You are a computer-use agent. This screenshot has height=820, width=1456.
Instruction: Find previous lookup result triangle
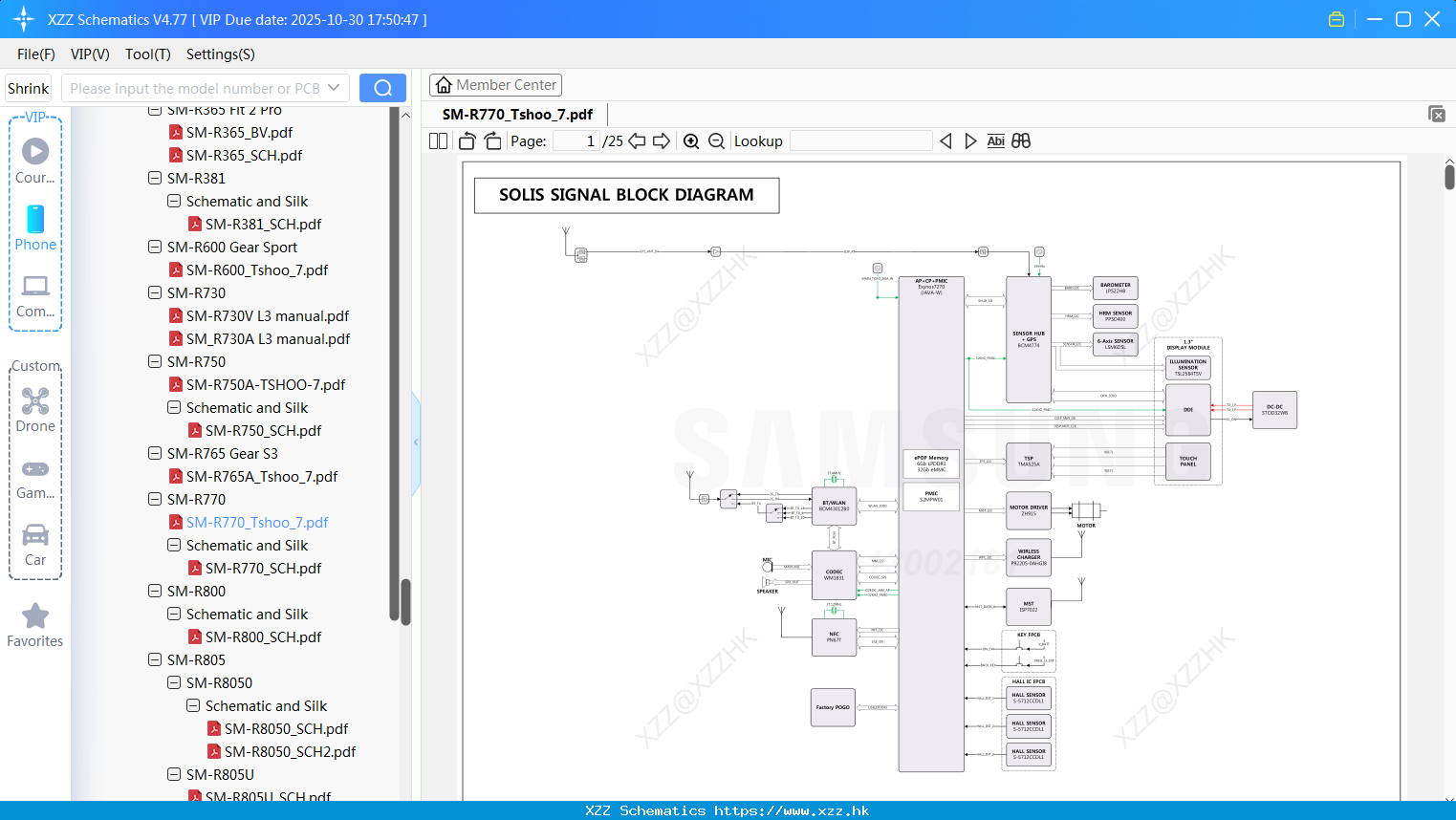click(945, 141)
